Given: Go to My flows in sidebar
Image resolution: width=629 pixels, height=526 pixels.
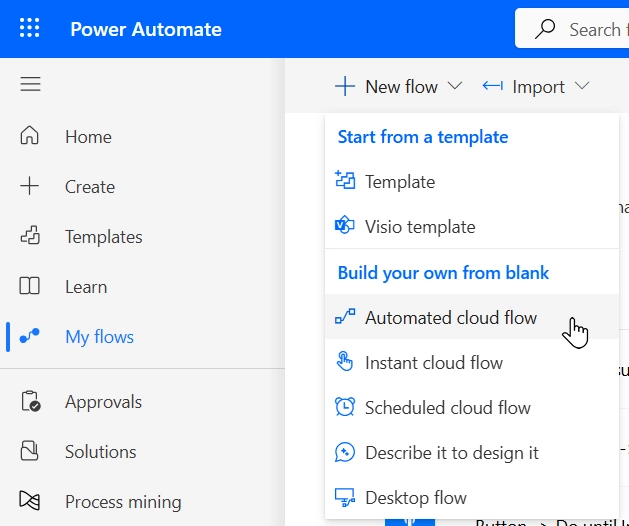Looking at the screenshot, I should pos(99,337).
